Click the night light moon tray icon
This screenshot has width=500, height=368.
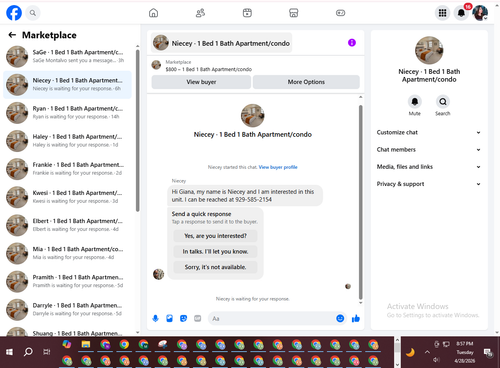tap(410, 352)
